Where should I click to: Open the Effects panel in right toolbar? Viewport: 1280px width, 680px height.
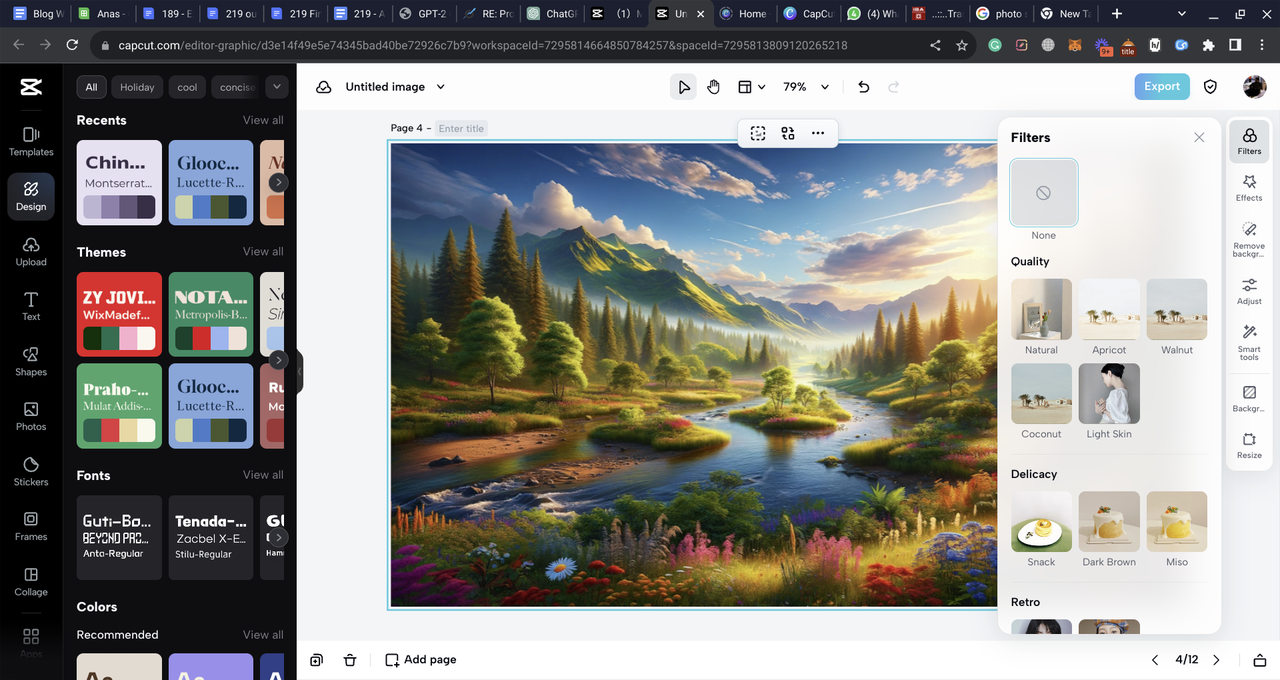point(1249,186)
